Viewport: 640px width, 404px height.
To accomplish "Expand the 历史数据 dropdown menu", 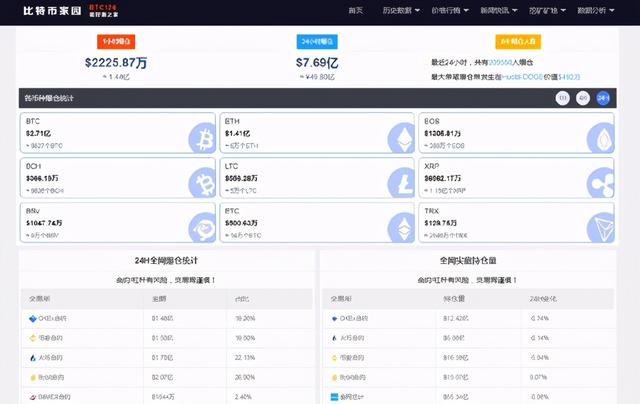I will 401,11.
